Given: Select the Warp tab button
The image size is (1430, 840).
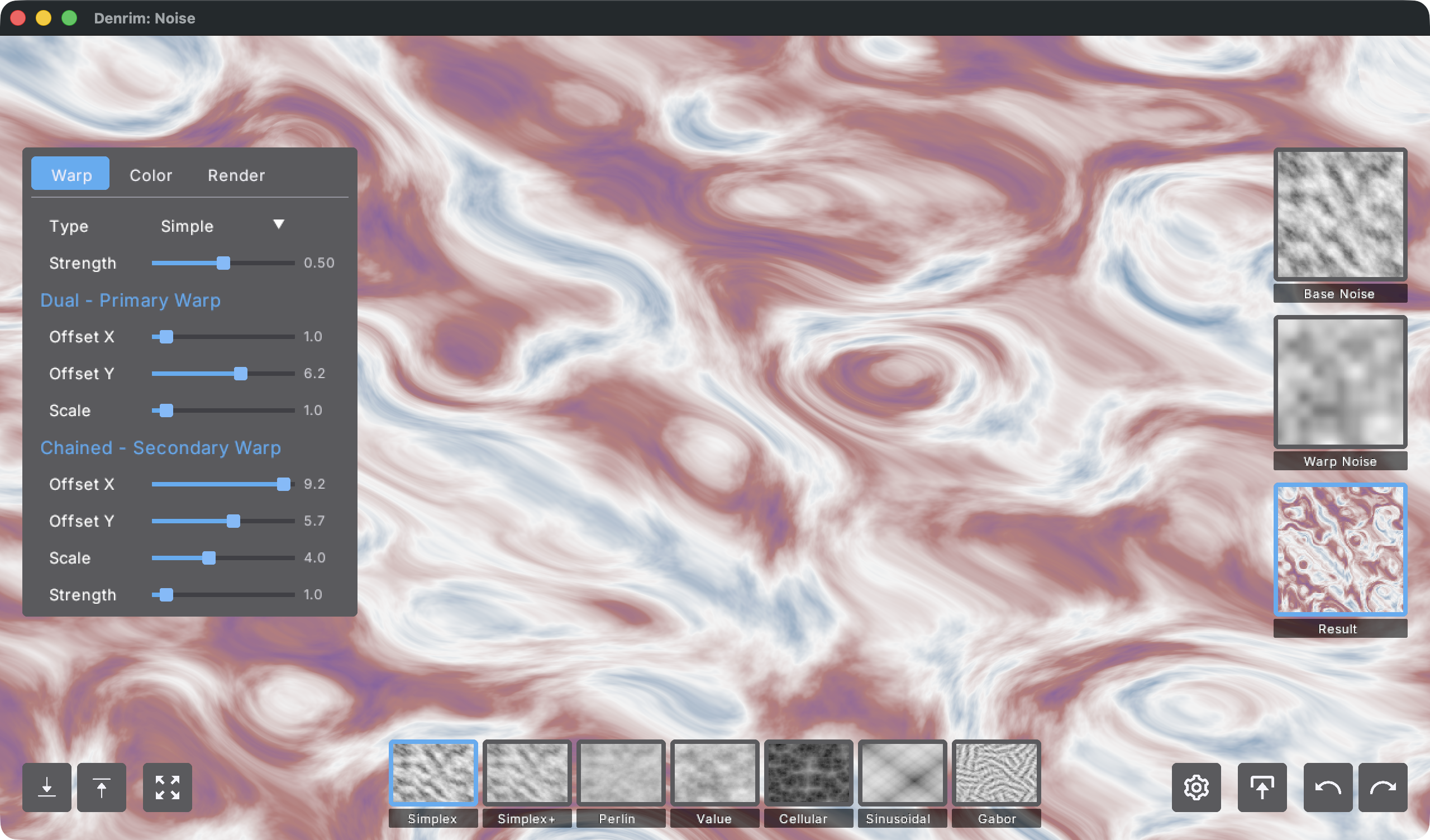Looking at the screenshot, I should click(70, 174).
